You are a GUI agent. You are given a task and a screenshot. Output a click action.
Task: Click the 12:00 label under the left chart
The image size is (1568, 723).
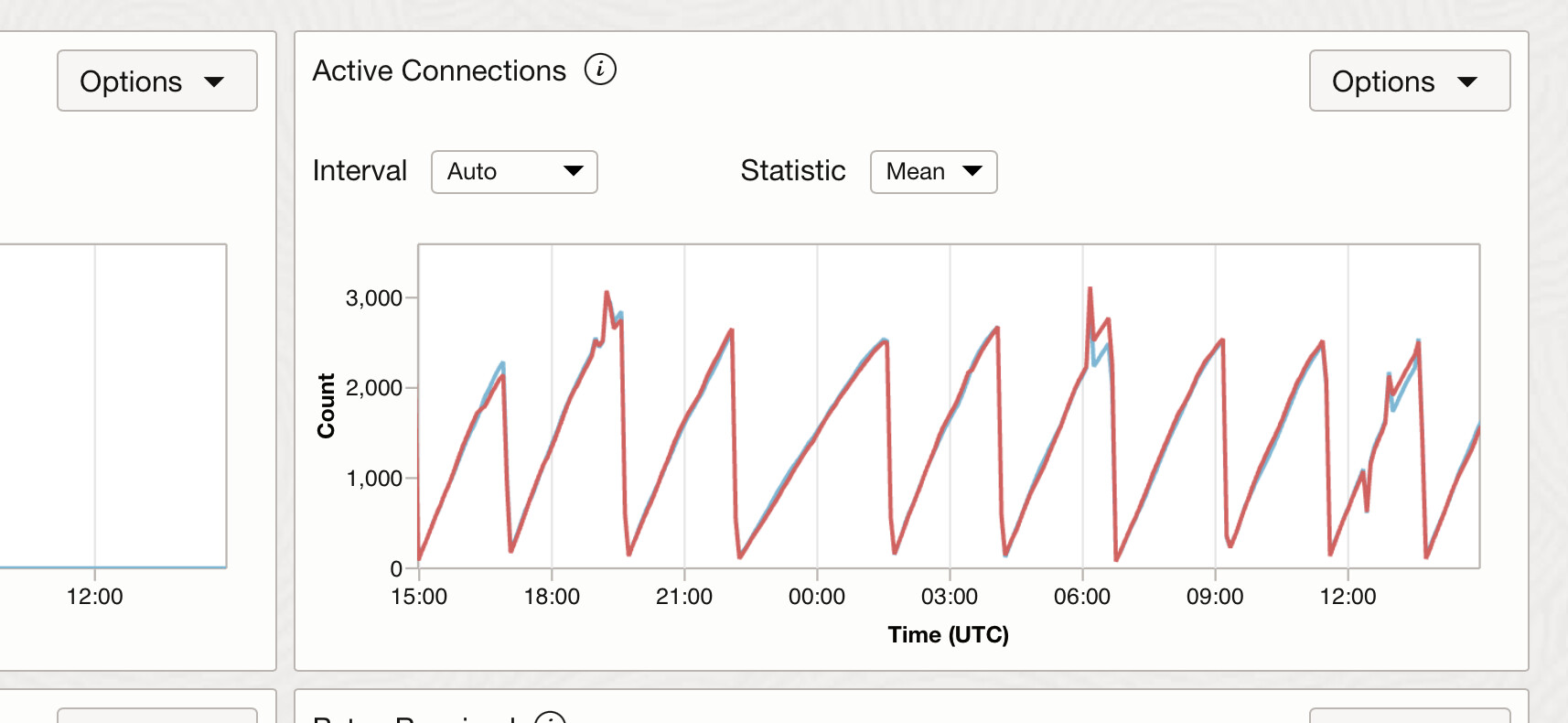(x=94, y=597)
